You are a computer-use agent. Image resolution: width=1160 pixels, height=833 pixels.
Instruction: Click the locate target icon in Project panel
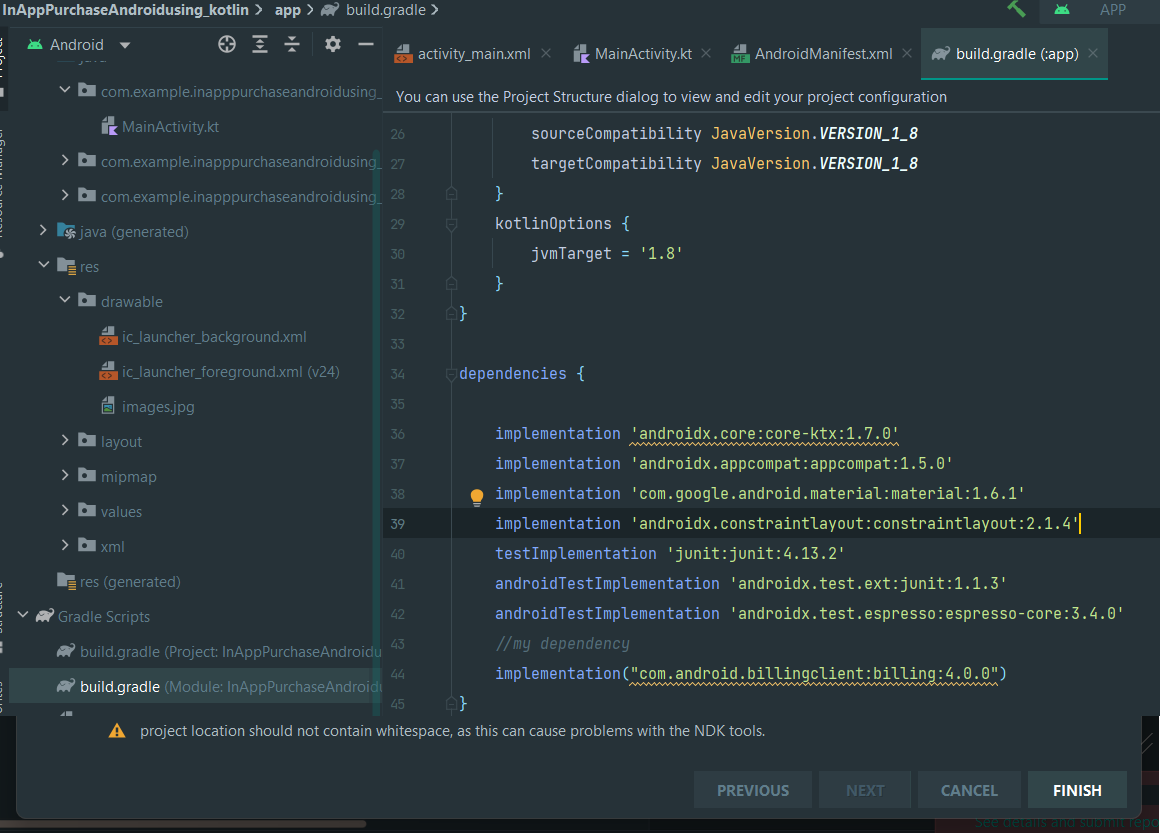tap(227, 44)
